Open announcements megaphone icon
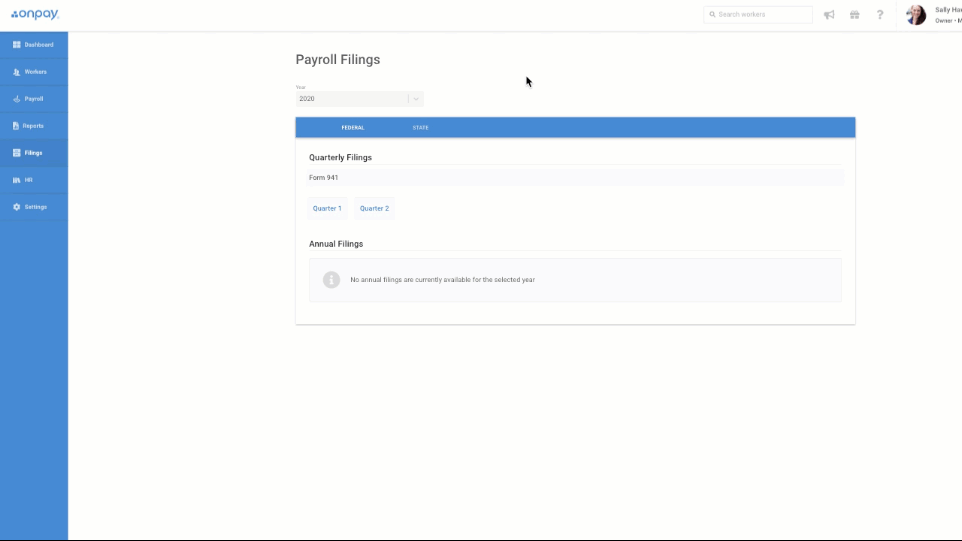 [x=829, y=15]
